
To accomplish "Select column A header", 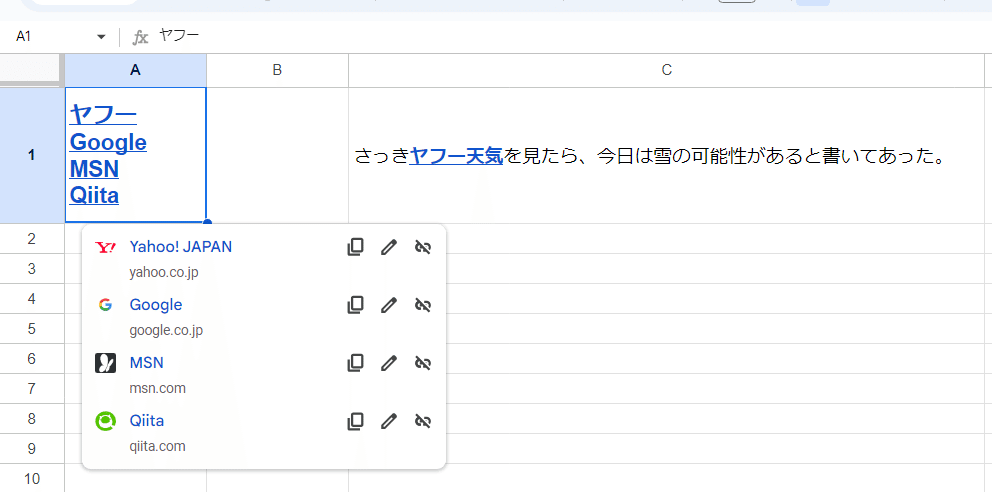I will coord(135,70).
